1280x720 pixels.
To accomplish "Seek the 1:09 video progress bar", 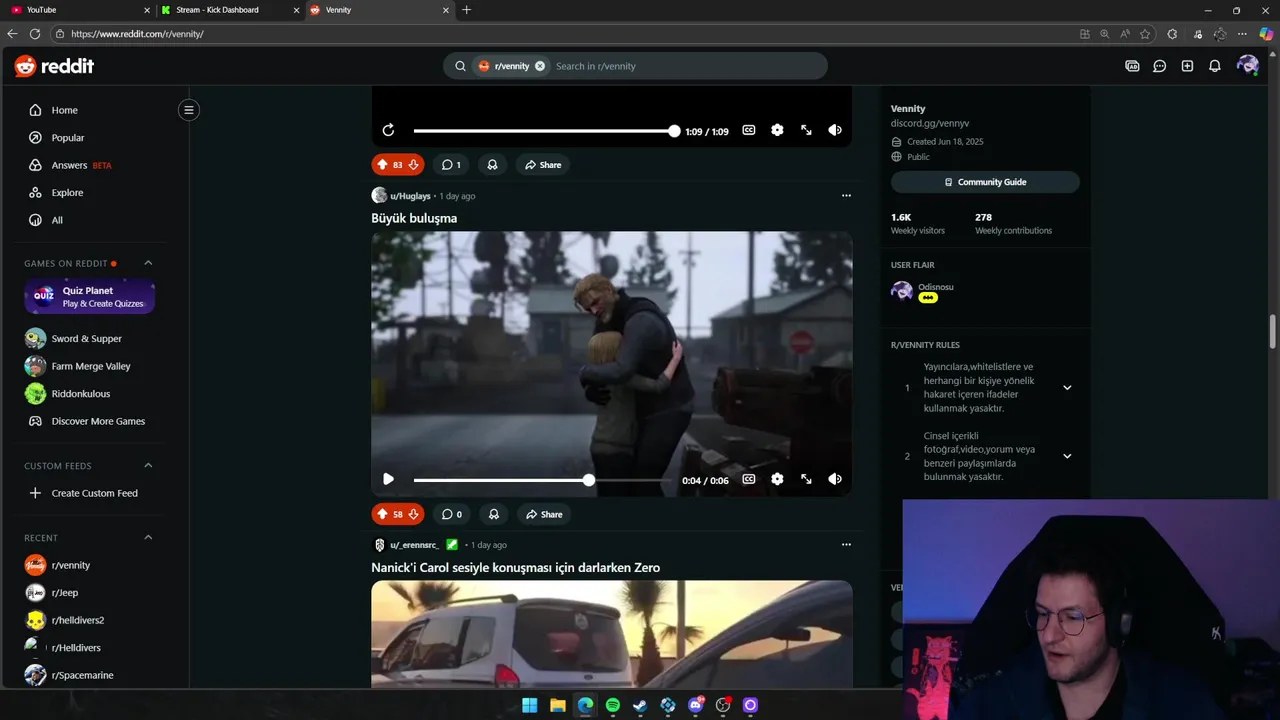I will tap(545, 131).
